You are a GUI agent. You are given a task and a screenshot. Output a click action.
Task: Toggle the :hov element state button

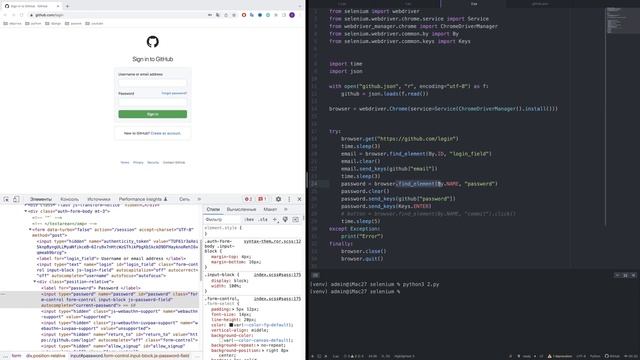pos(249,220)
